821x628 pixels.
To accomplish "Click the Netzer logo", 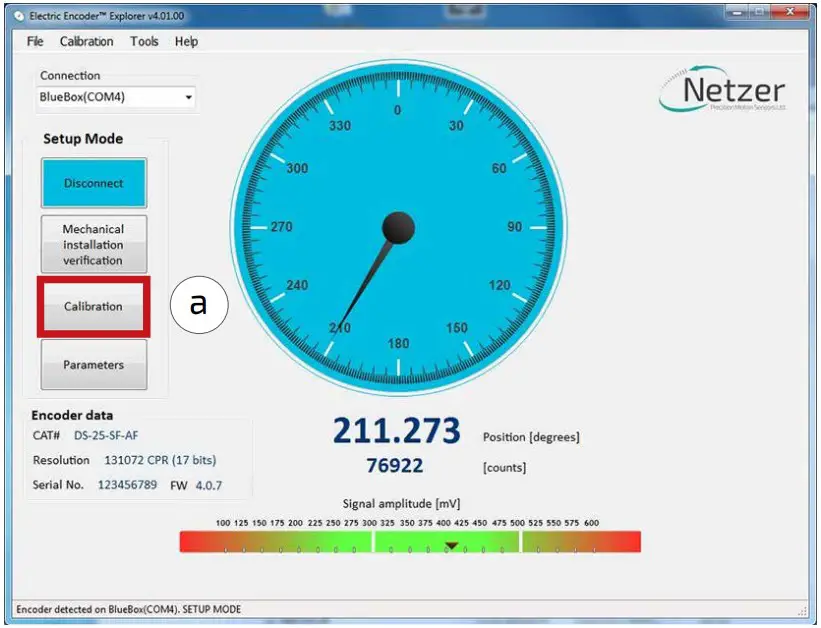I will 723,89.
